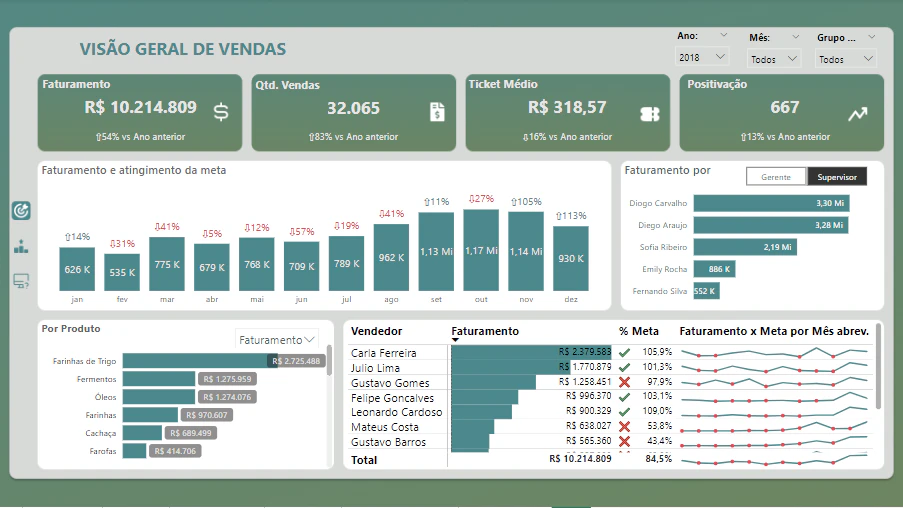Select the ago bar showing 962 K
This screenshot has height=508, width=903.
[392, 257]
